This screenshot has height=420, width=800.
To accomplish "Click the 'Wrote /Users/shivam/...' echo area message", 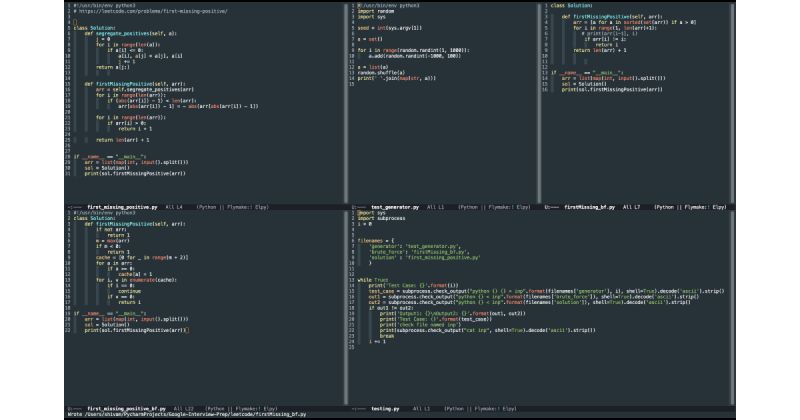I will 187,414.
